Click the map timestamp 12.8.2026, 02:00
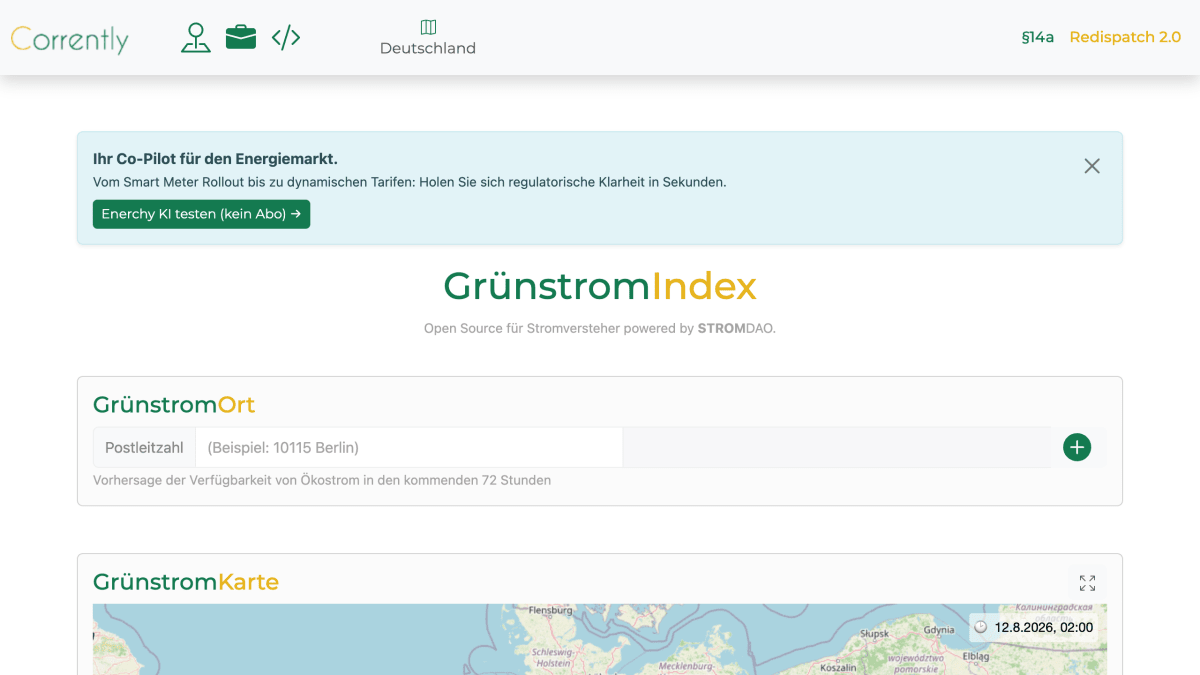The height and width of the screenshot is (675, 1200). tap(1044, 628)
